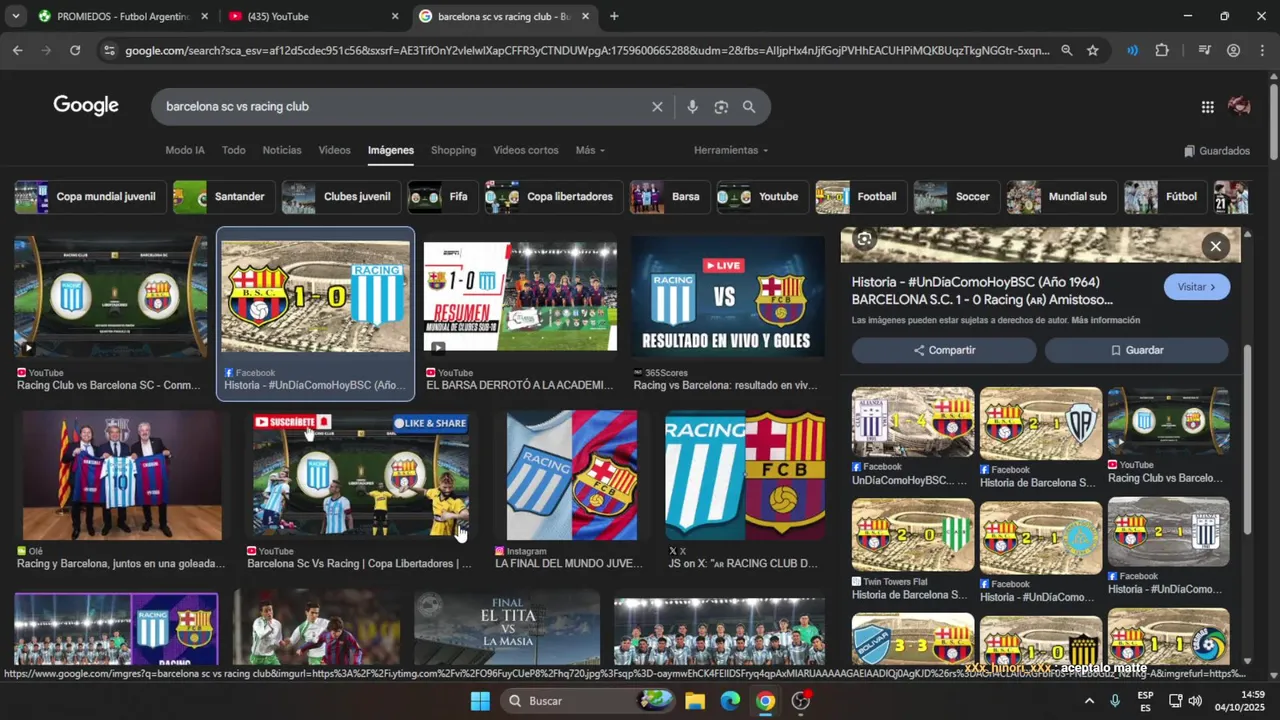Switch to the Todo results tab
Image resolution: width=1280 pixels, height=720 pixels.
tap(233, 150)
